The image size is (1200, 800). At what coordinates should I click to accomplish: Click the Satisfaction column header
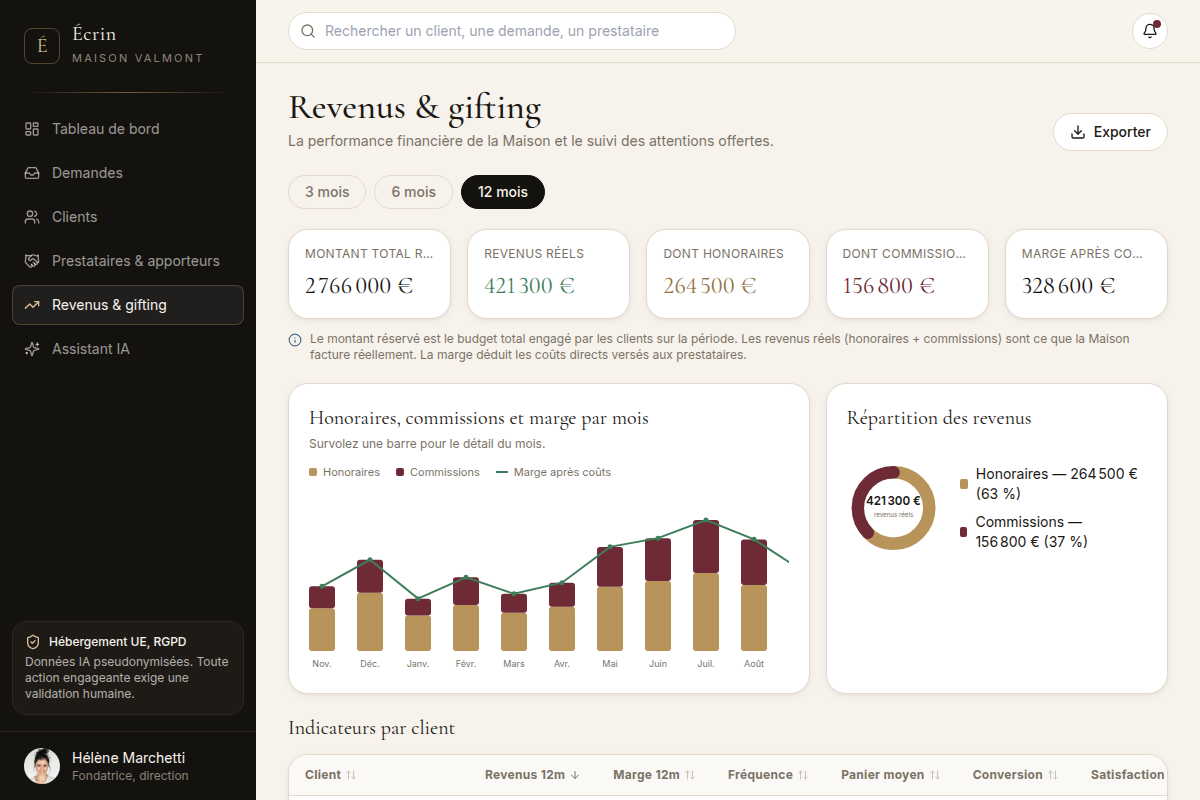[x=1127, y=775]
